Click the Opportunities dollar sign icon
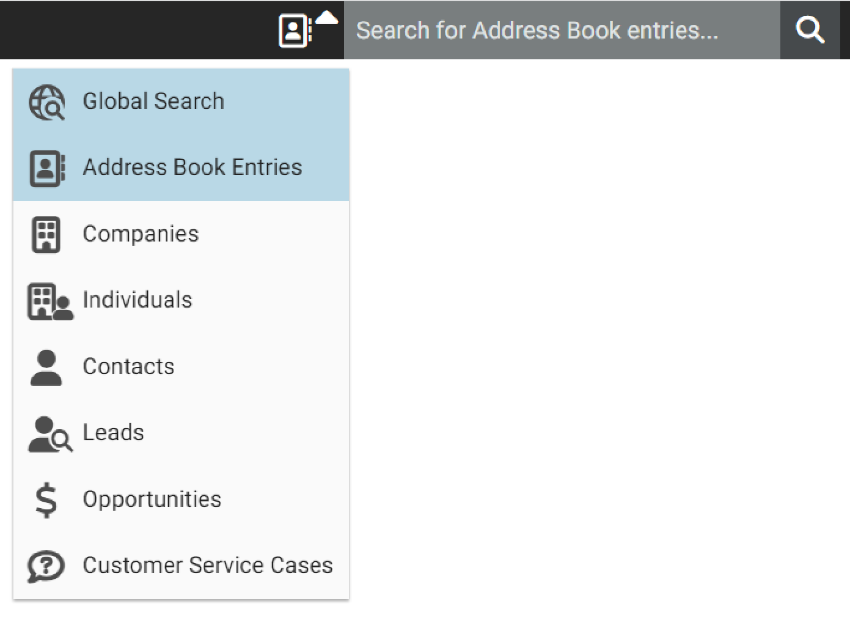850x620 pixels. tap(46, 499)
